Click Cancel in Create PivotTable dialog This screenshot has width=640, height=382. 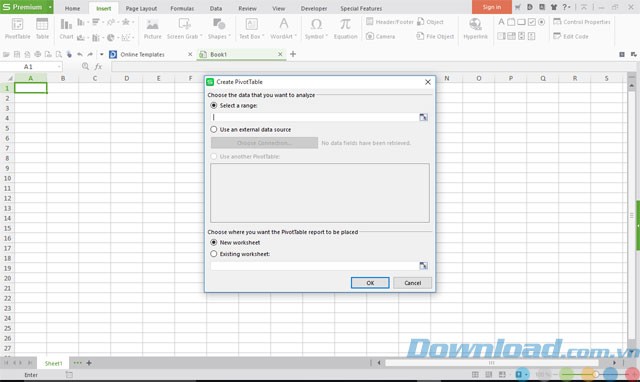point(412,283)
